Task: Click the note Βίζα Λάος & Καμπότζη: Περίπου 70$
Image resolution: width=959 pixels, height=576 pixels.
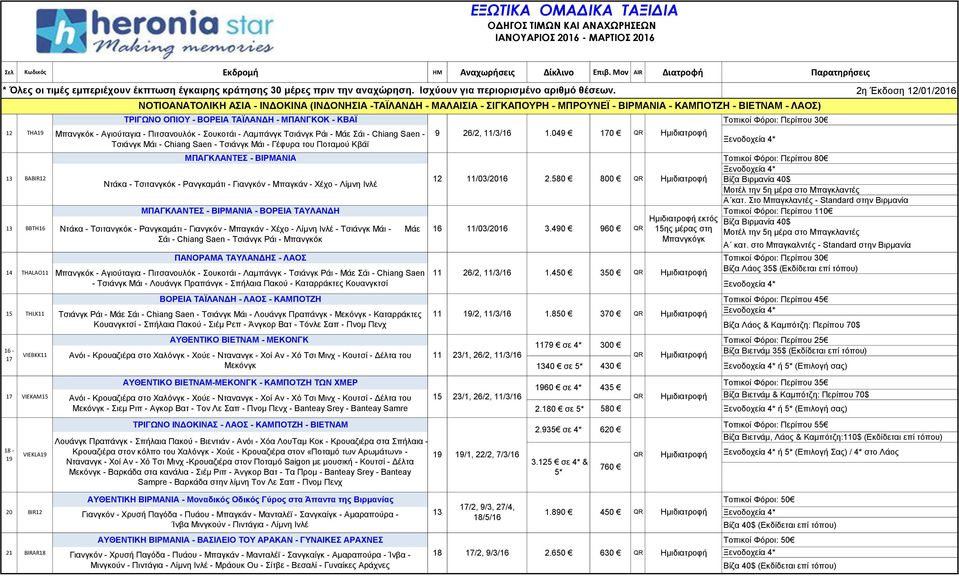Action: coord(791,325)
